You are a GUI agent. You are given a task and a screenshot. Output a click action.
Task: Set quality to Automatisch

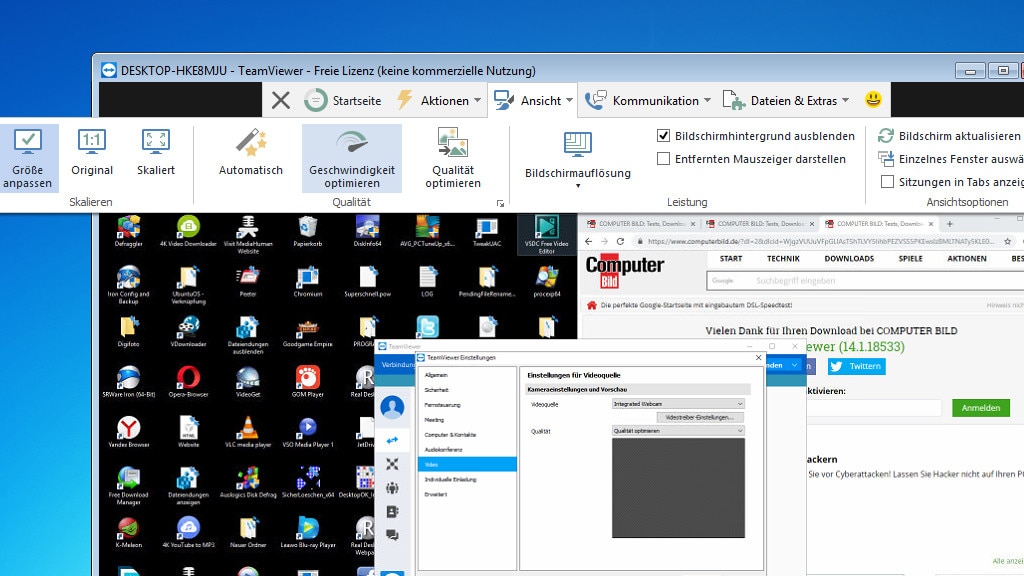coord(251,153)
